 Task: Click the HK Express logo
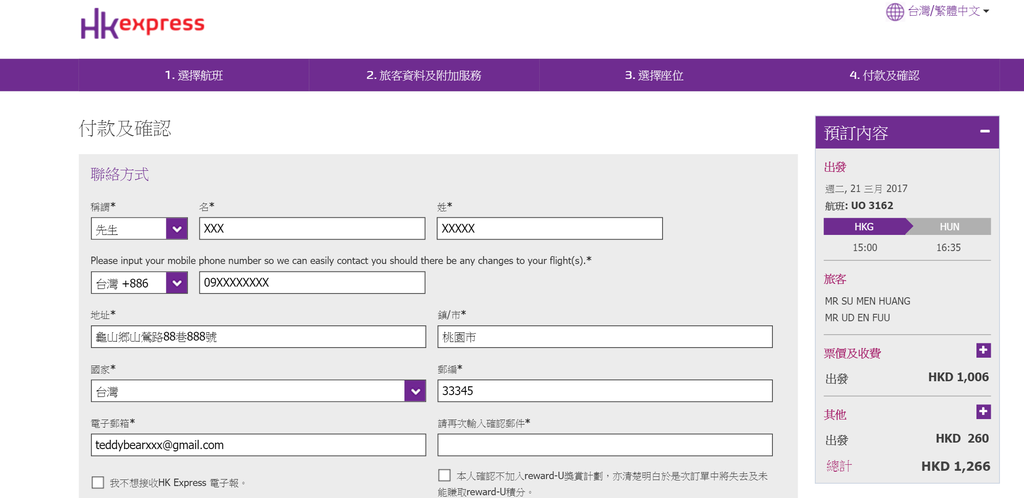click(142, 23)
